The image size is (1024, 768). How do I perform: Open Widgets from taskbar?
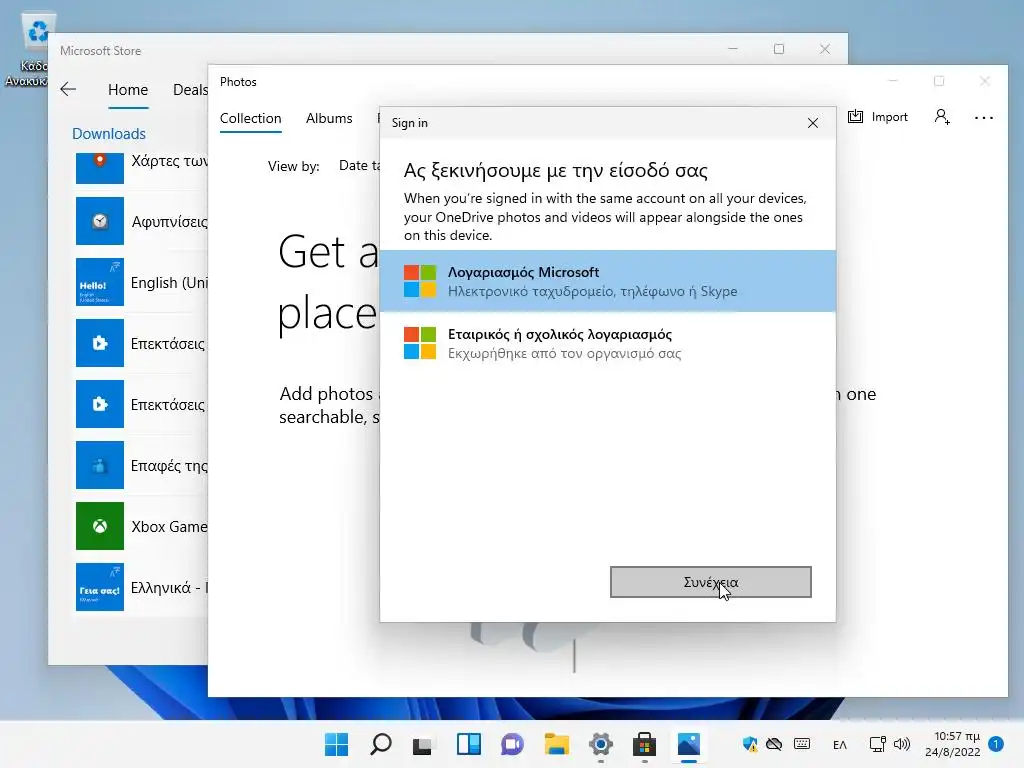(468, 744)
